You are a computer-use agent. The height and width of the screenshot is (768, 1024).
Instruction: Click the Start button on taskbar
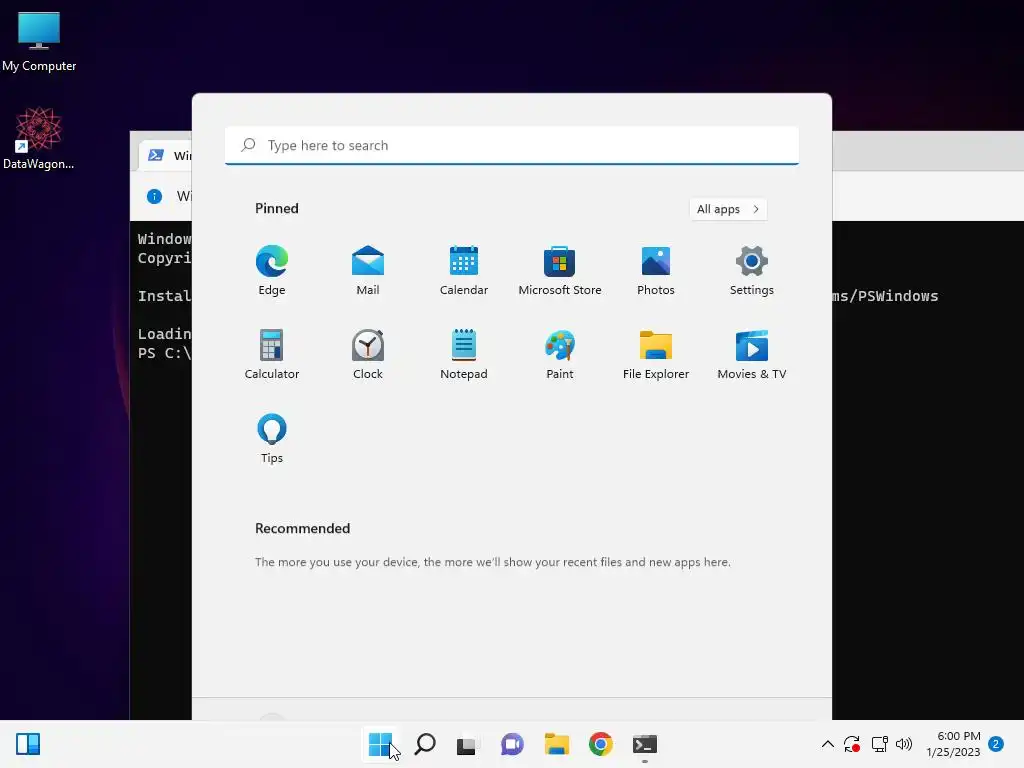click(380, 744)
